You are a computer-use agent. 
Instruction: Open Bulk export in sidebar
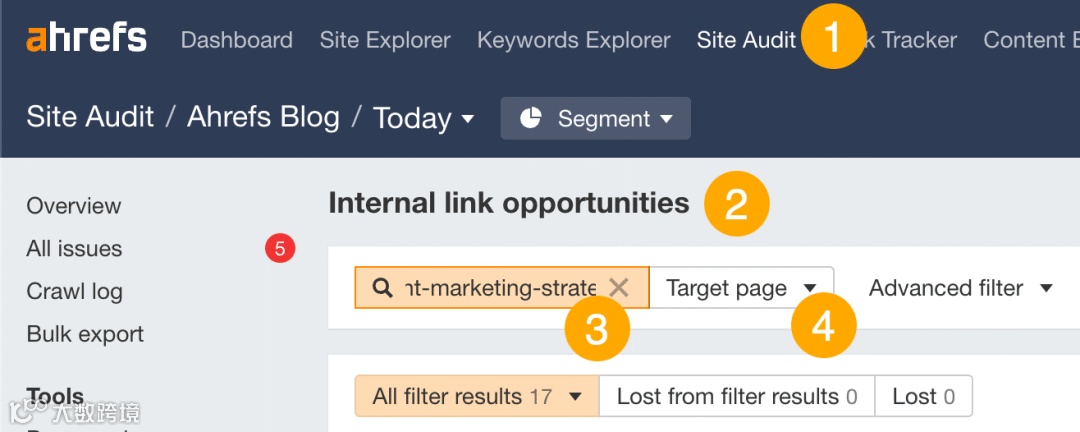click(85, 334)
